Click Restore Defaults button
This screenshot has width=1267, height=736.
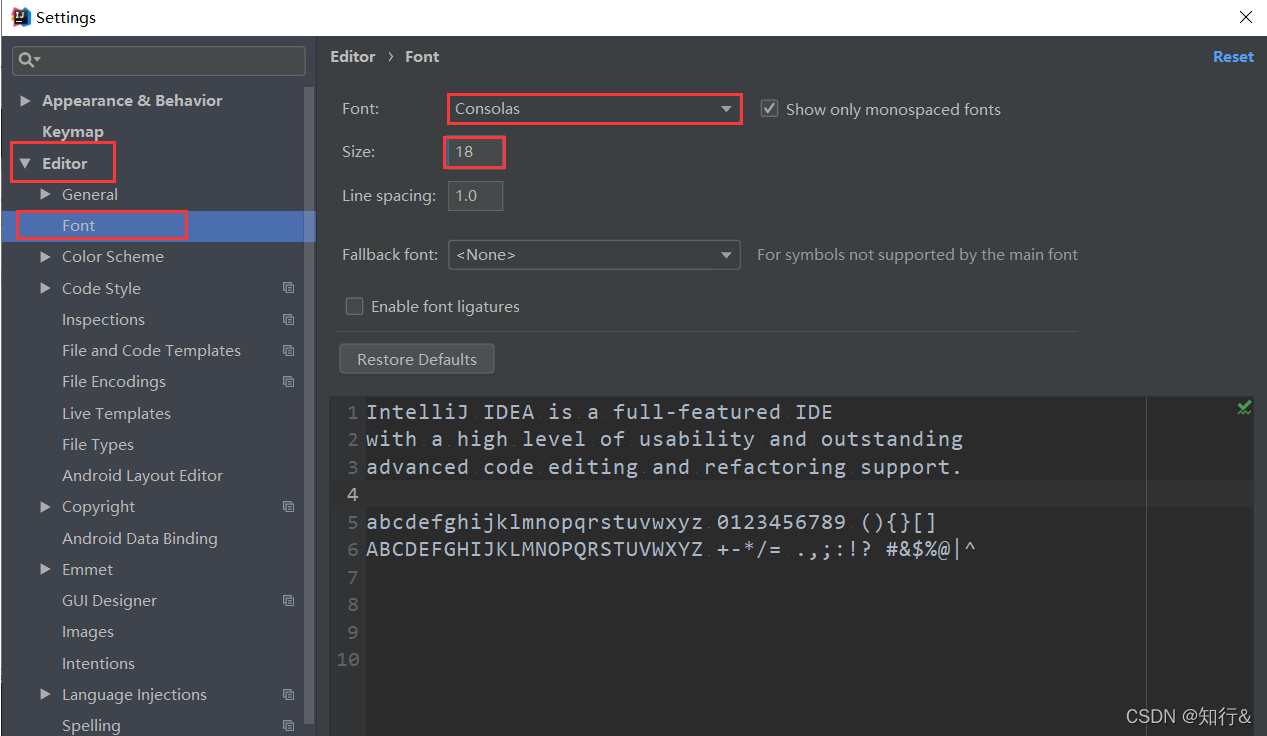(x=417, y=359)
